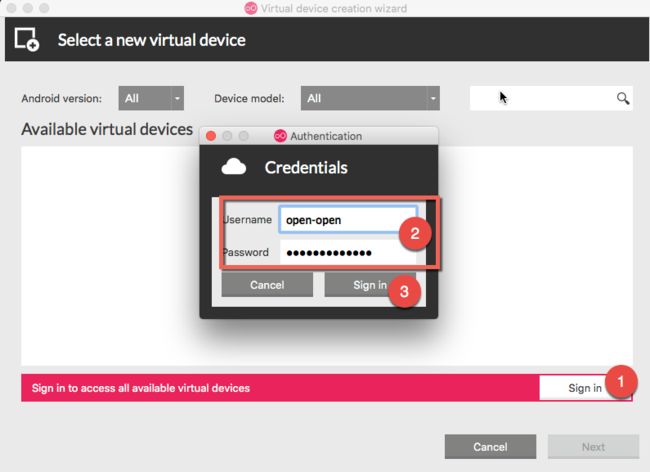Open the Android version dropdown
This screenshot has width=650, height=472.
151,98
